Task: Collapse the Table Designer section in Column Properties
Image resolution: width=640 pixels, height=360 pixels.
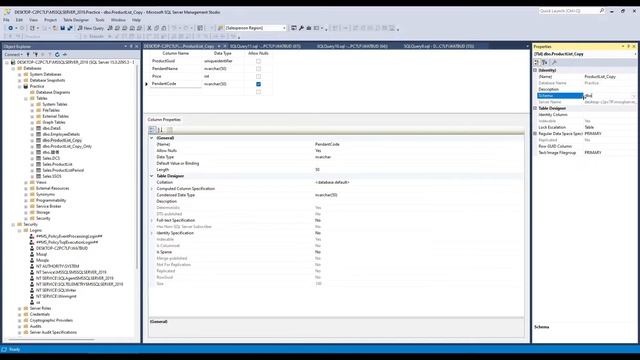Action: (x=152, y=176)
